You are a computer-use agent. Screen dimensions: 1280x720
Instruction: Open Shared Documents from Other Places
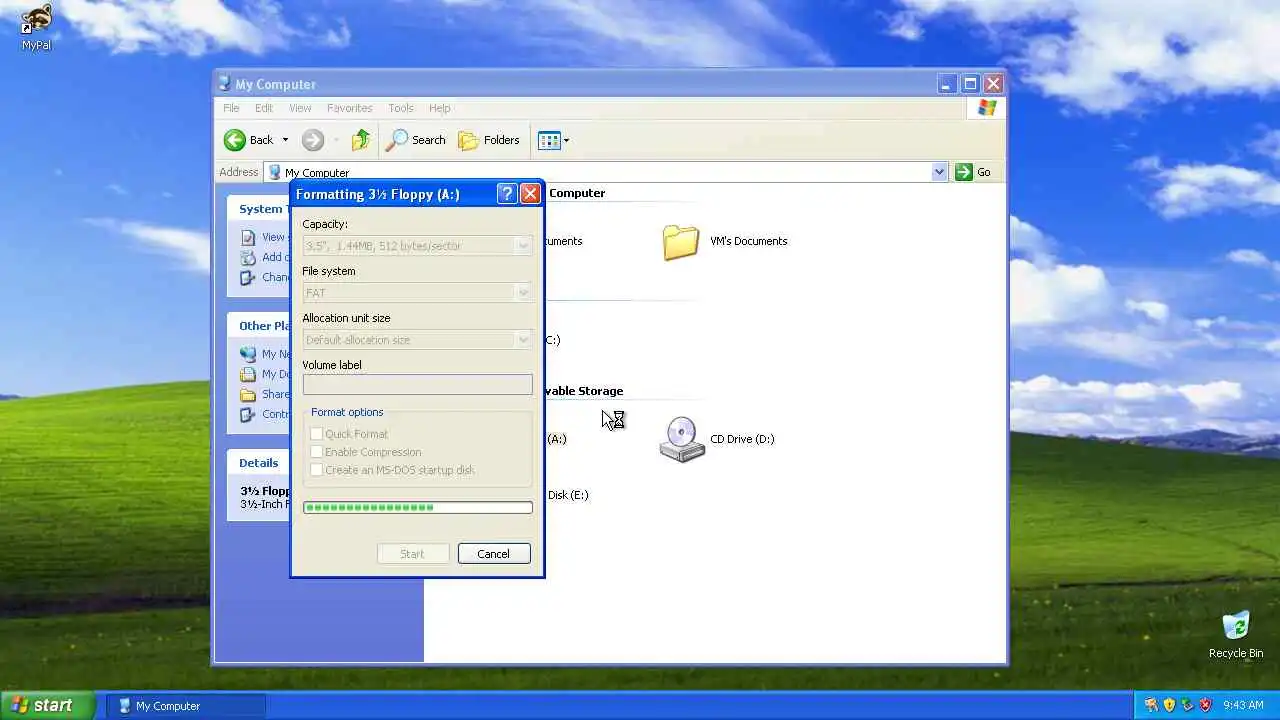coord(265,394)
